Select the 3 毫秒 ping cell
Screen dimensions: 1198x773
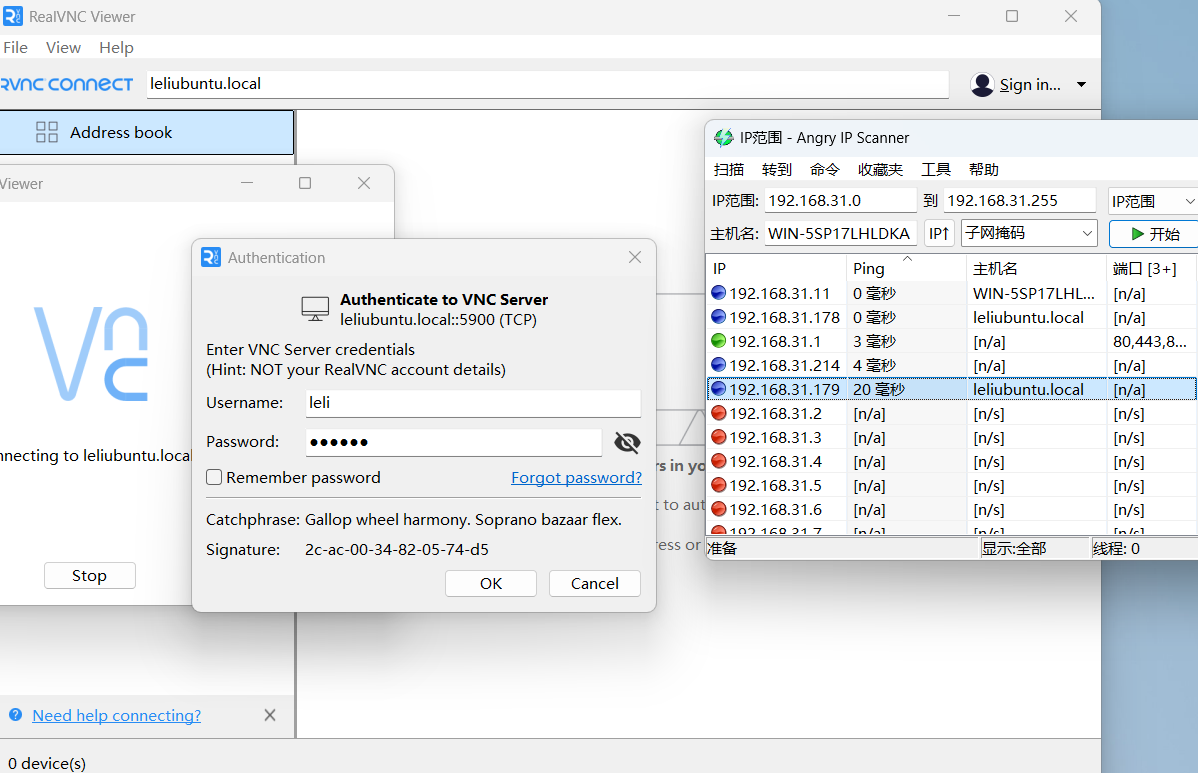[906, 341]
